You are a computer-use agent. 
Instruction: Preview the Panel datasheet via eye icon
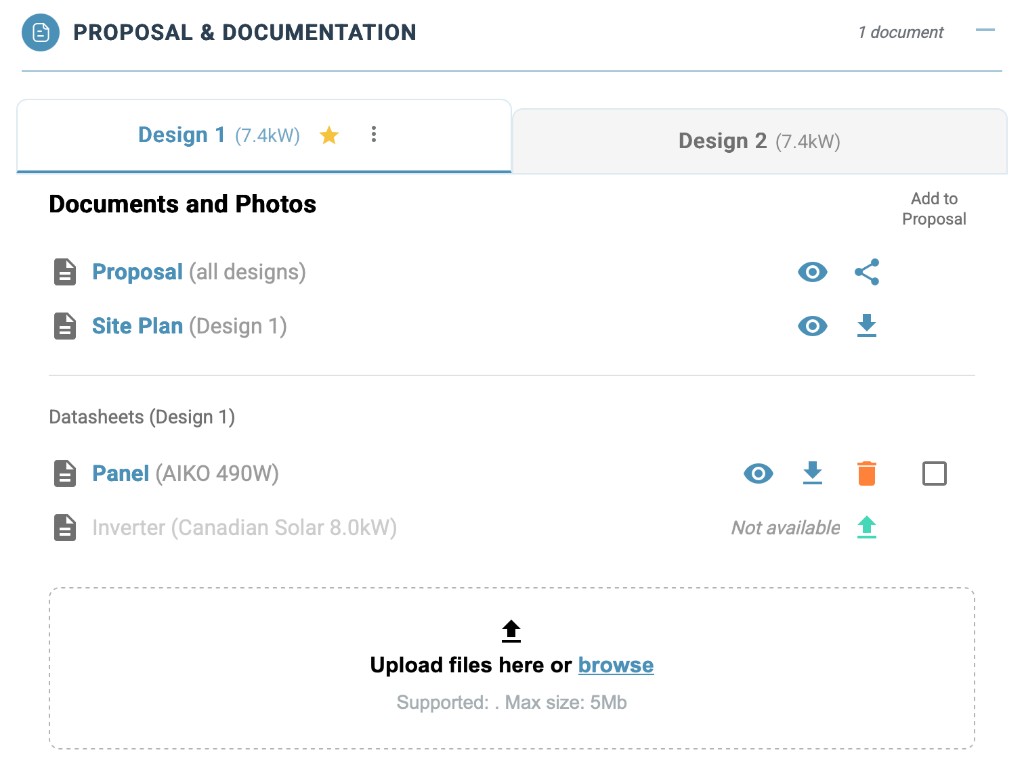coord(758,474)
